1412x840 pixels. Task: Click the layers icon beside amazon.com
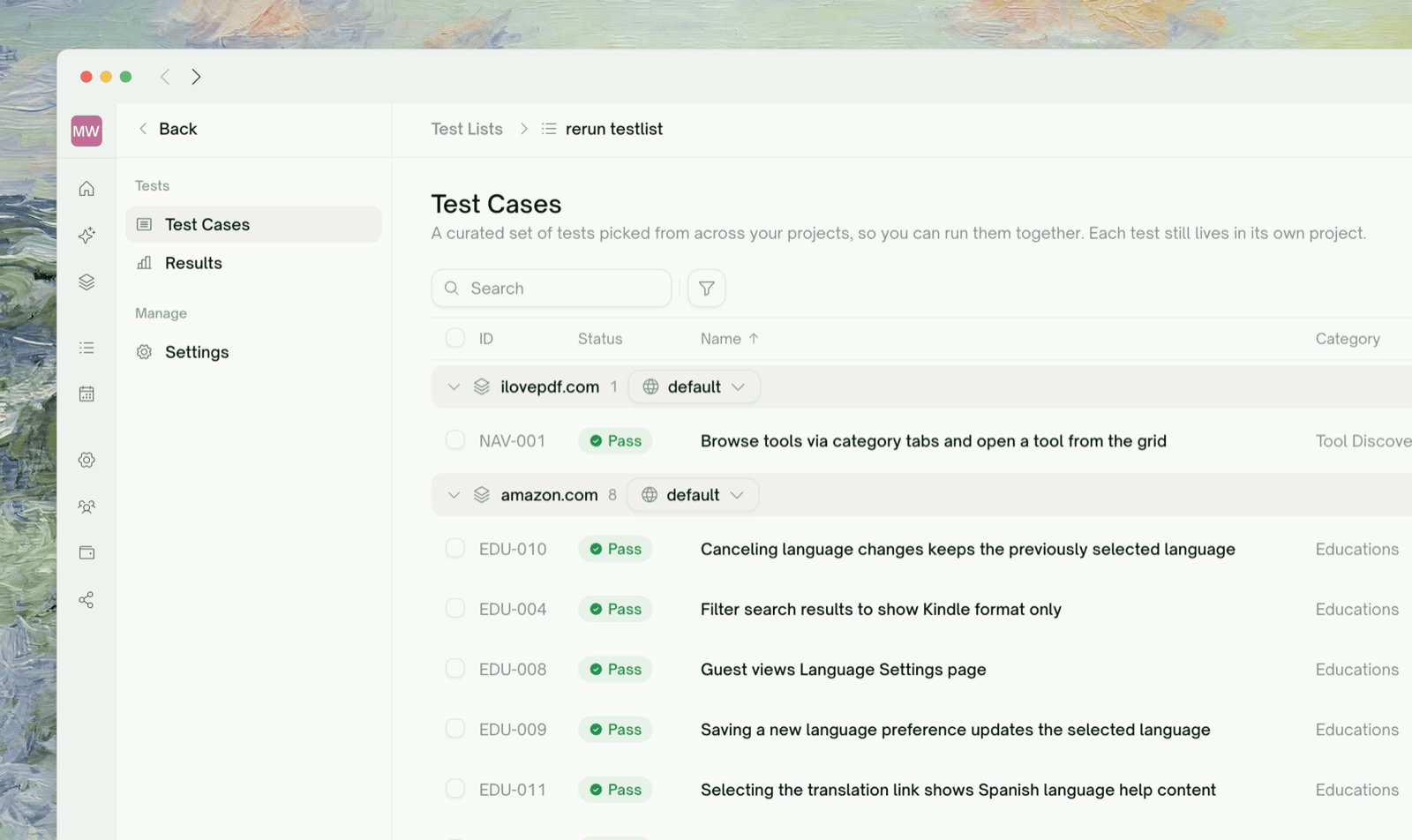[482, 495]
